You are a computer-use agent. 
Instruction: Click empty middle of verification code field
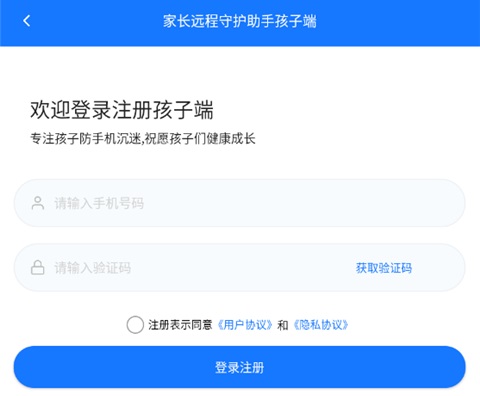click(240, 268)
